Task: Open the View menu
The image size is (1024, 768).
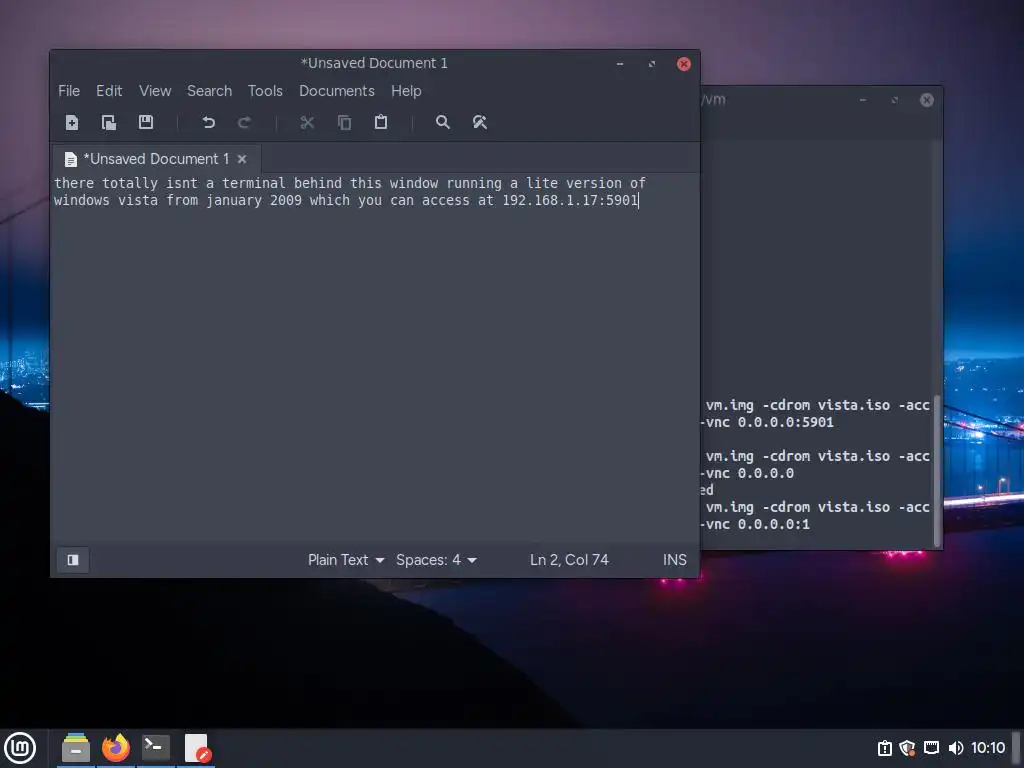Action: pos(155,91)
